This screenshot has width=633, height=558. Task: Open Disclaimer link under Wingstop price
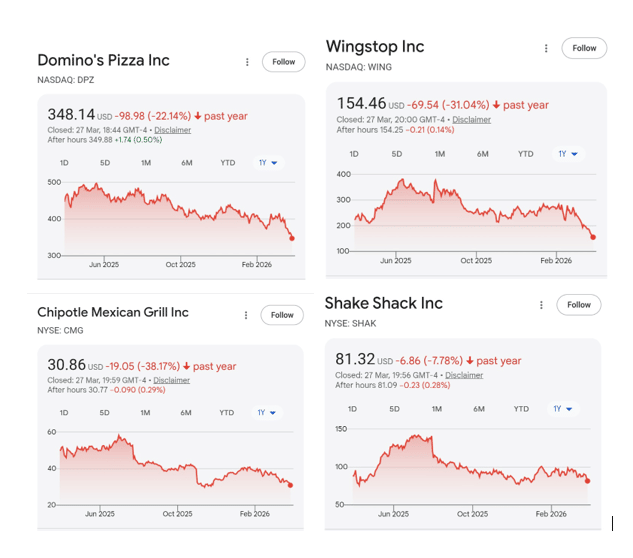(x=471, y=120)
